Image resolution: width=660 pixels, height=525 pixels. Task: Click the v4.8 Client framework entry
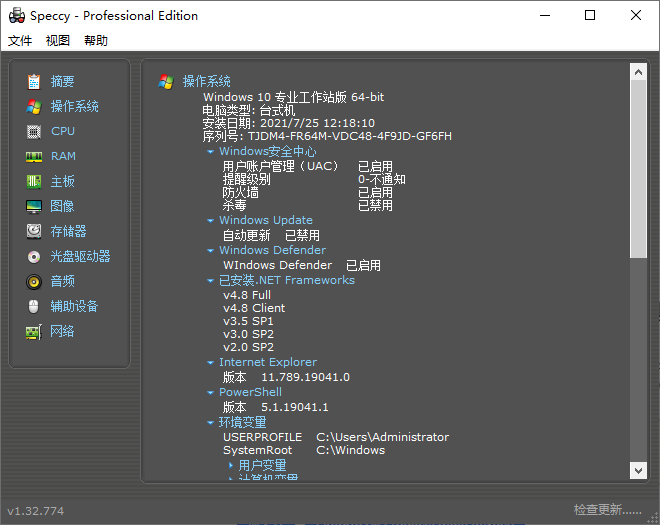254,308
